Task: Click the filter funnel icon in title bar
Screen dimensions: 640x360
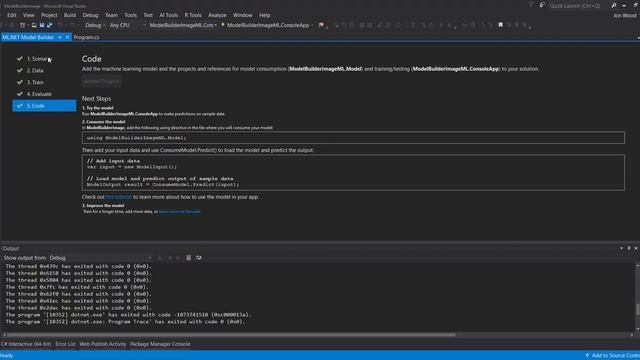Action: pyautogui.click(x=531, y=5)
